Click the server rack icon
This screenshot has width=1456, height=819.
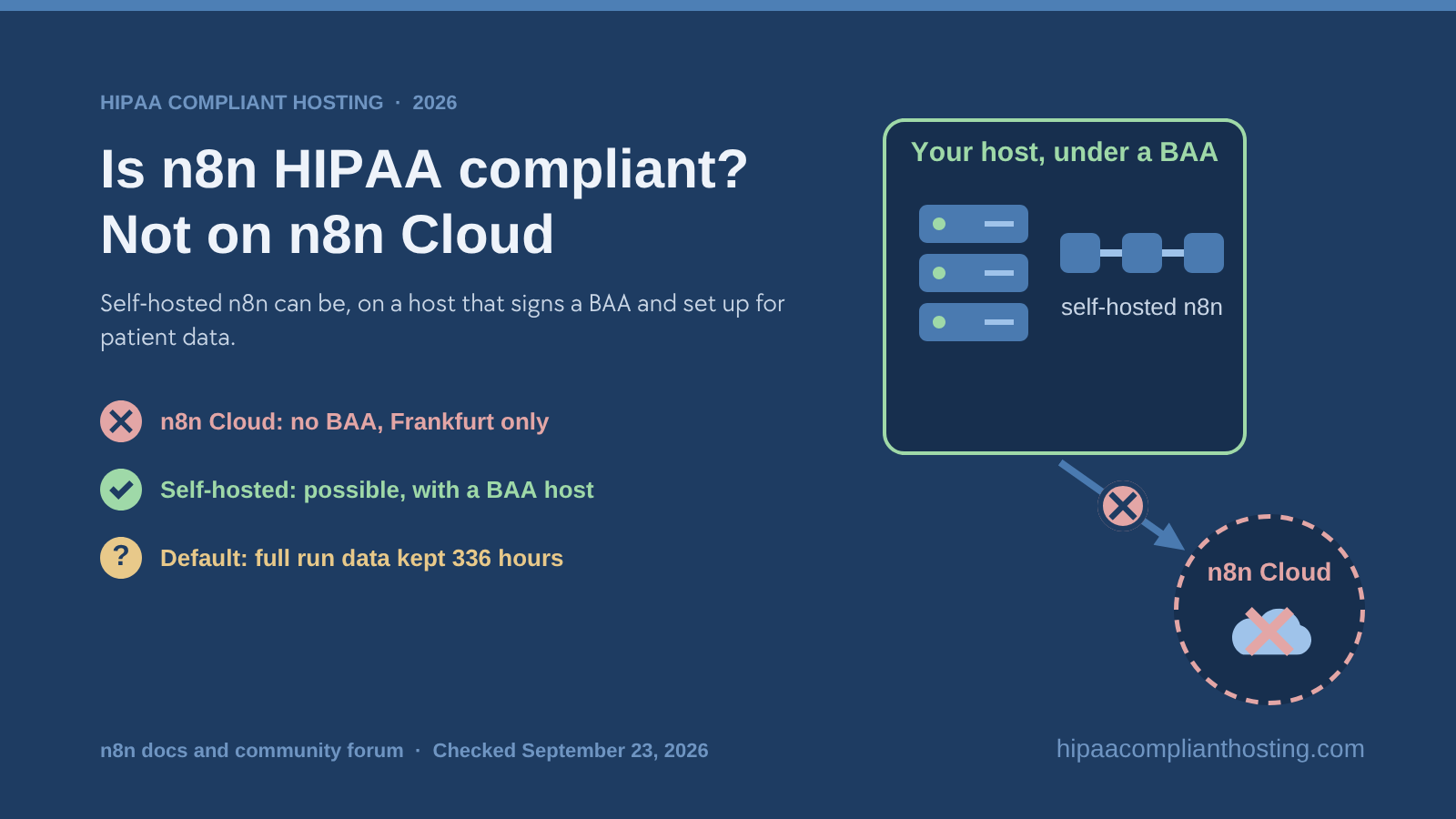tap(974, 273)
